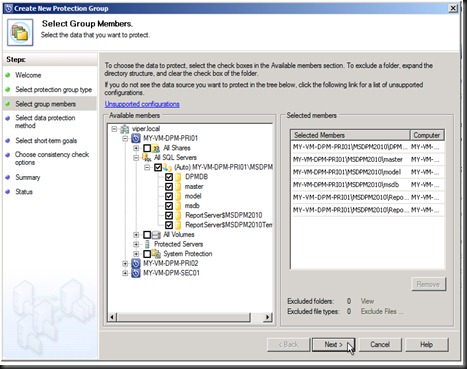467x369 pixels.
Task: Click the Cancel button
Action: tap(380, 344)
